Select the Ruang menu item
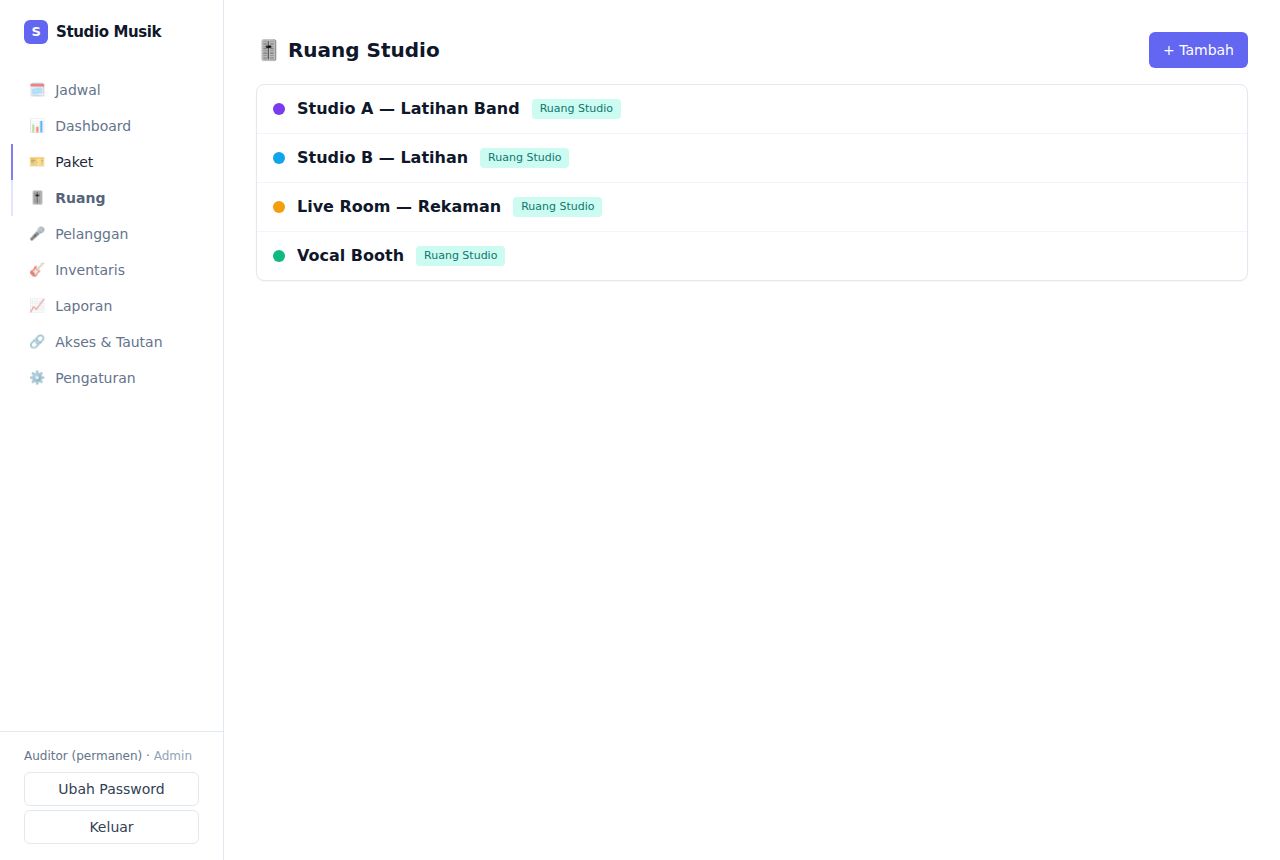 [111, 198]
